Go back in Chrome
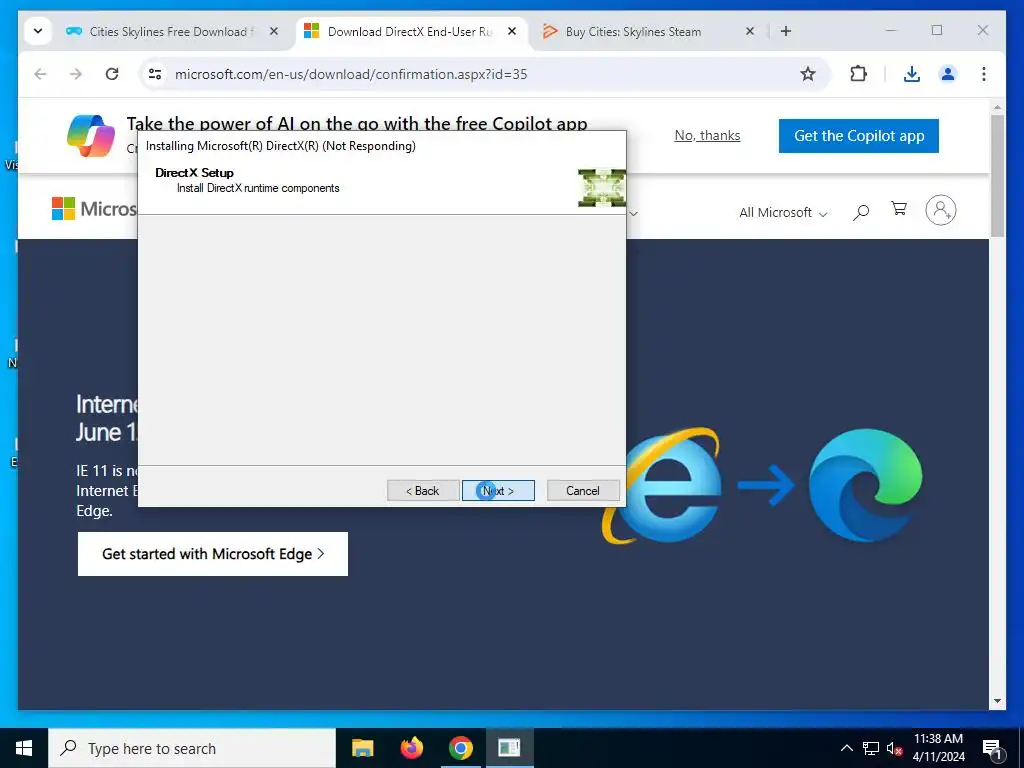The height and width of the screenshot is (768, 1024). (40, 74)
